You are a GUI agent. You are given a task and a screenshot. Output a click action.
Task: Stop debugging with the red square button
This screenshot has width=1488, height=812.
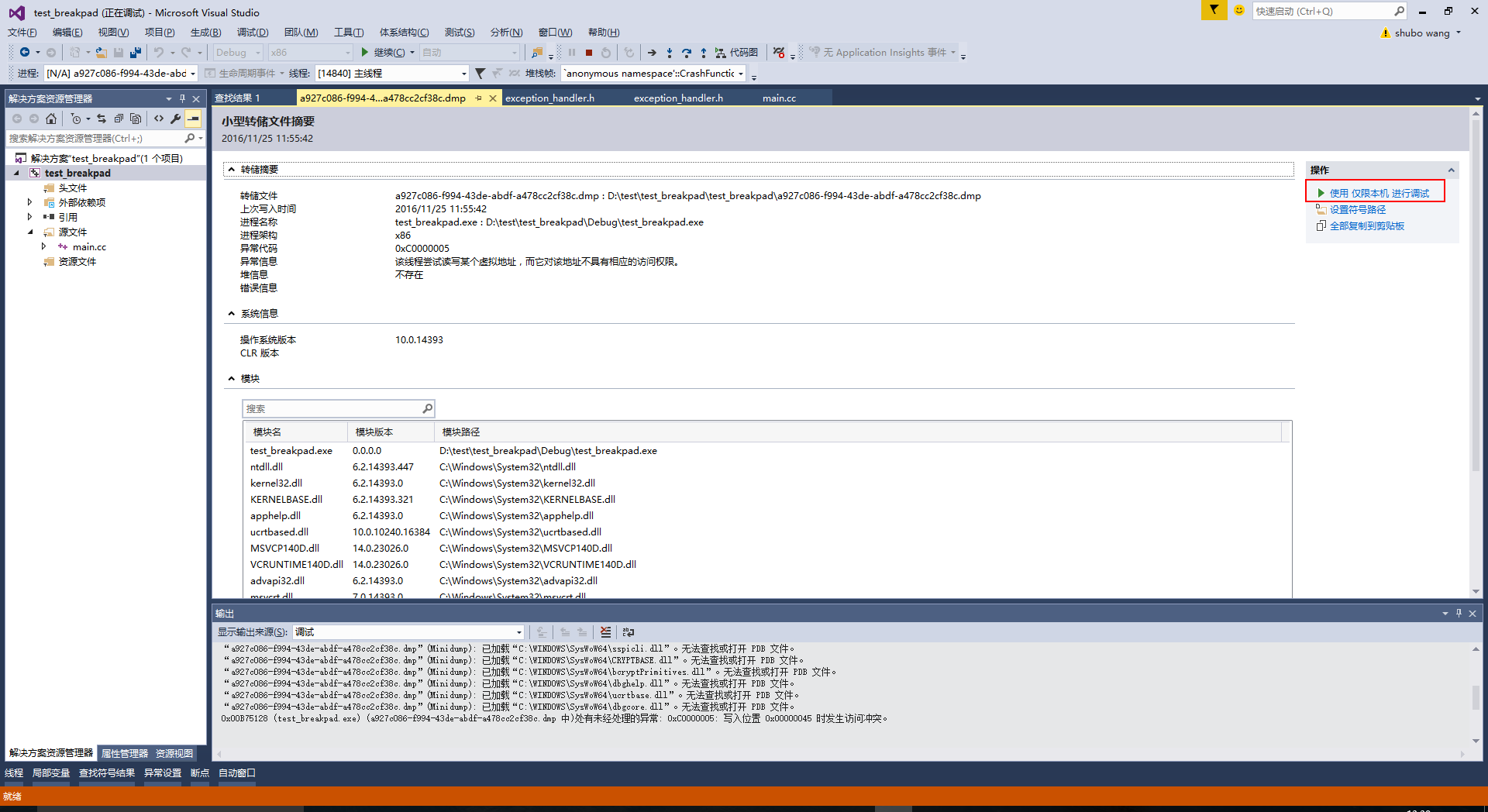click(x=589, y=53)
